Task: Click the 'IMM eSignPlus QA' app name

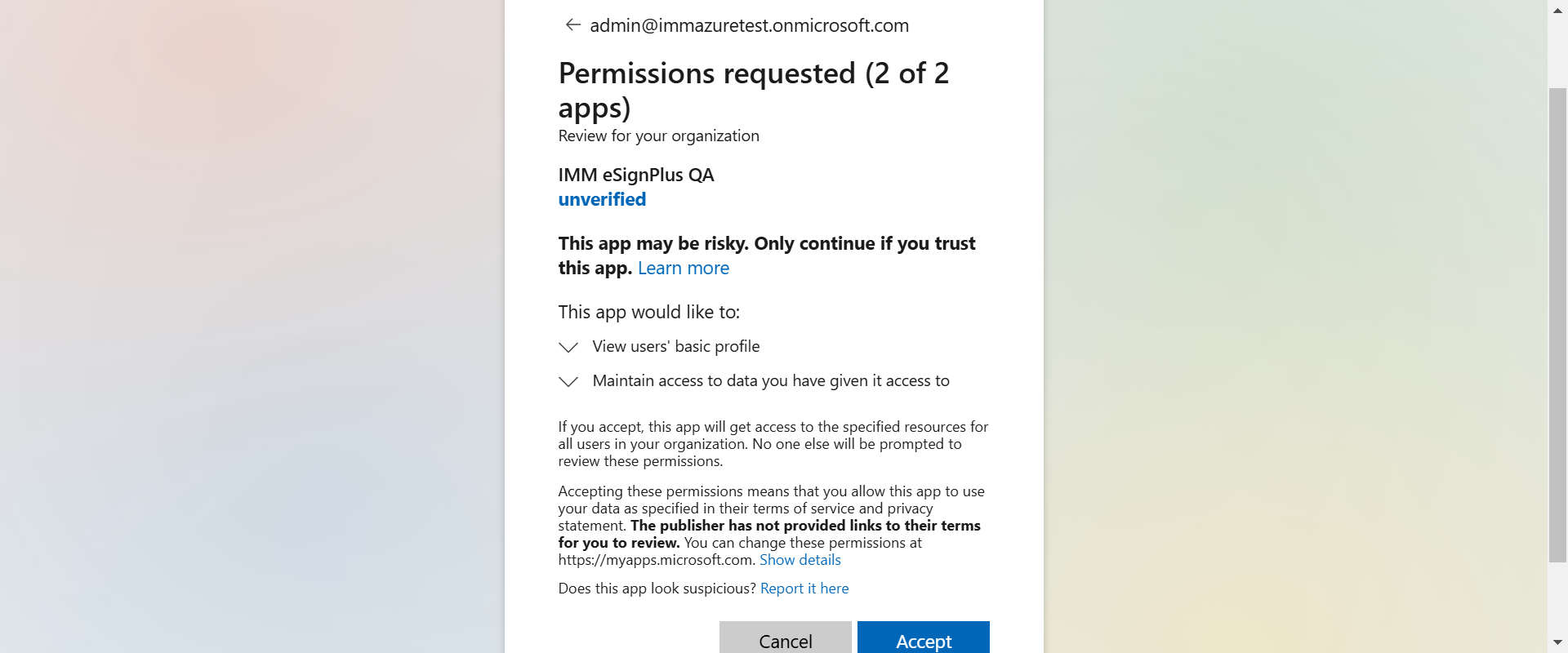Action: [635, 175]
